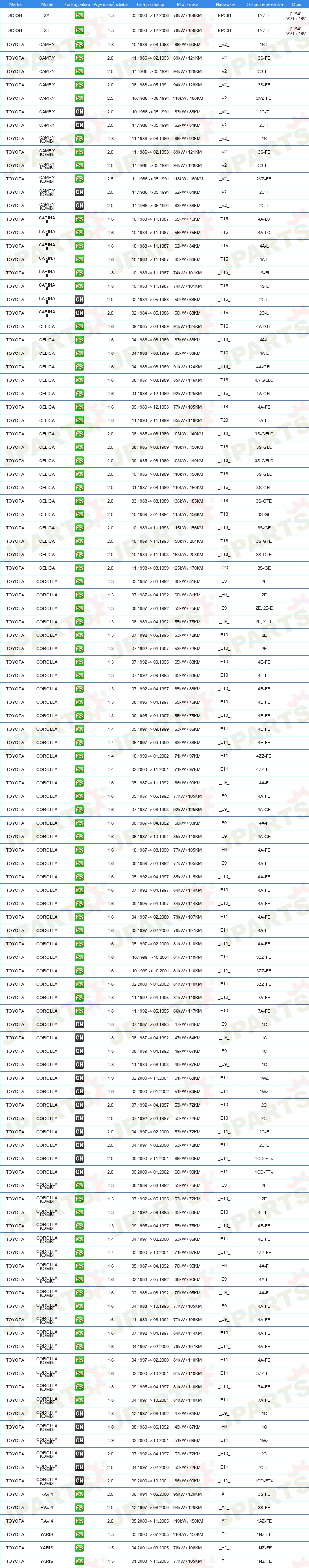Select the NPC31 body code cell

coord(224,30)
